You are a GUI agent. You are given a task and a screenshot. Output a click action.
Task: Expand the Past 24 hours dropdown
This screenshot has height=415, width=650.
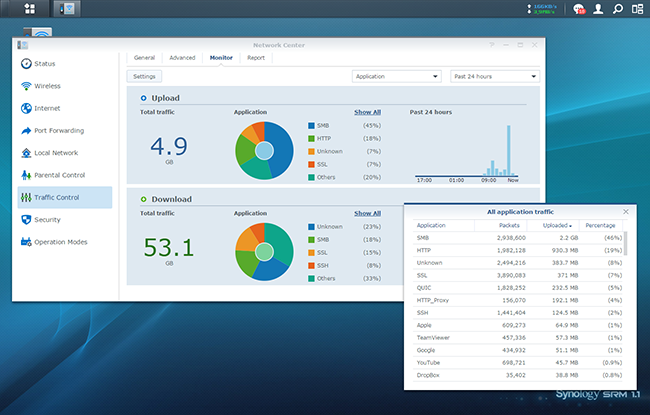click(x=494, y=76)
